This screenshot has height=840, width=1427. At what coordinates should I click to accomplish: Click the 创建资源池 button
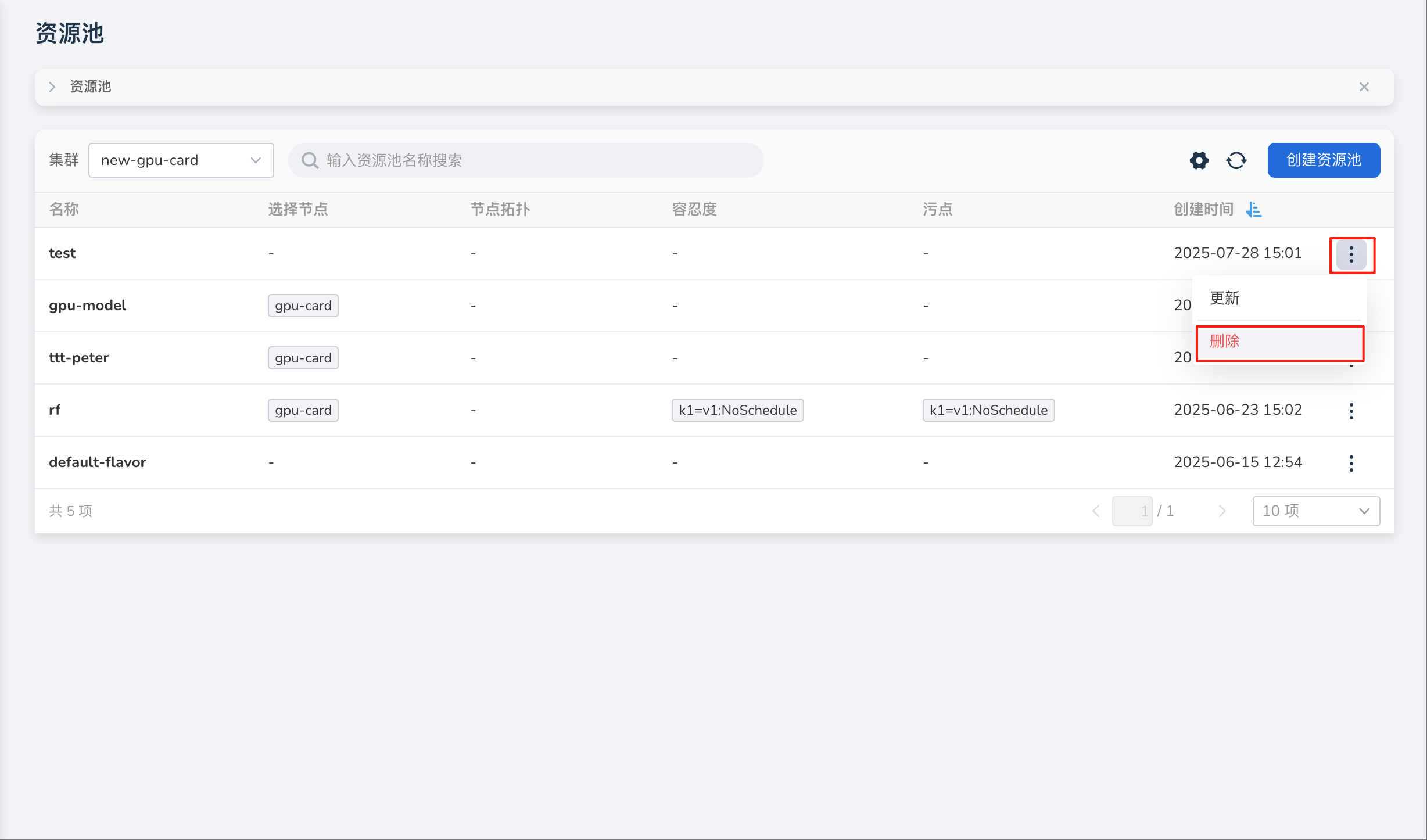click(x=1323, y=160)
